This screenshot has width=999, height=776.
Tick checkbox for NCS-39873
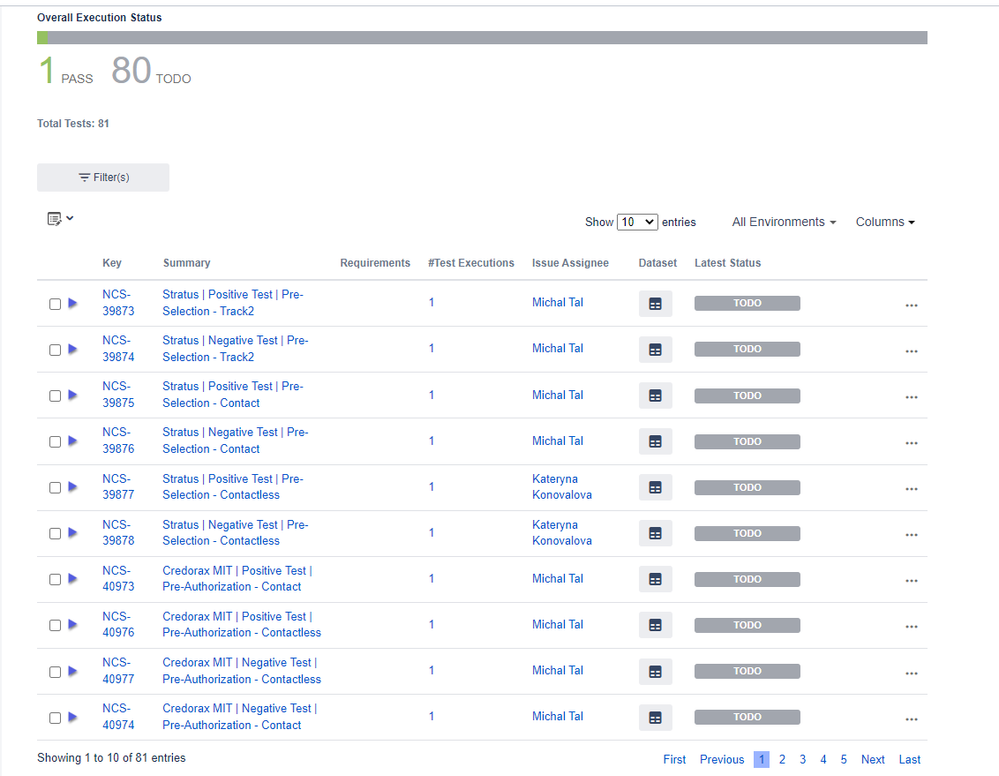[55, 304]
